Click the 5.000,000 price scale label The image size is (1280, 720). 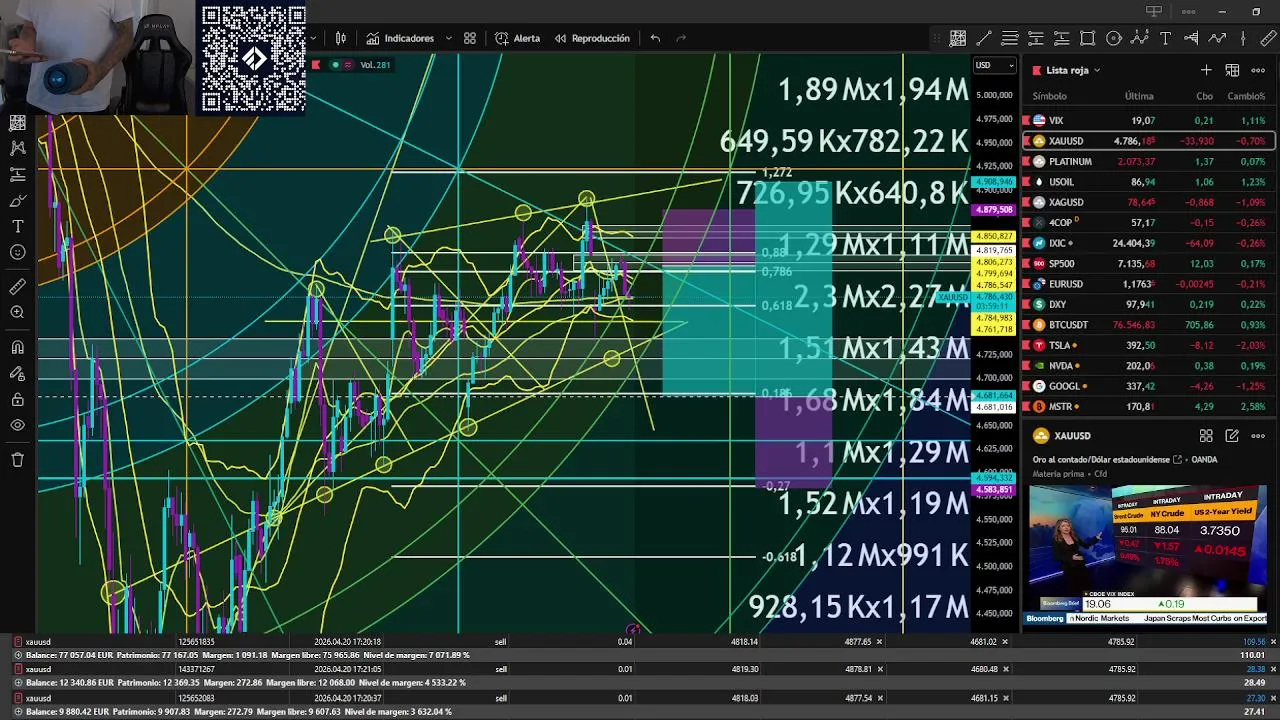click(994, 95)
